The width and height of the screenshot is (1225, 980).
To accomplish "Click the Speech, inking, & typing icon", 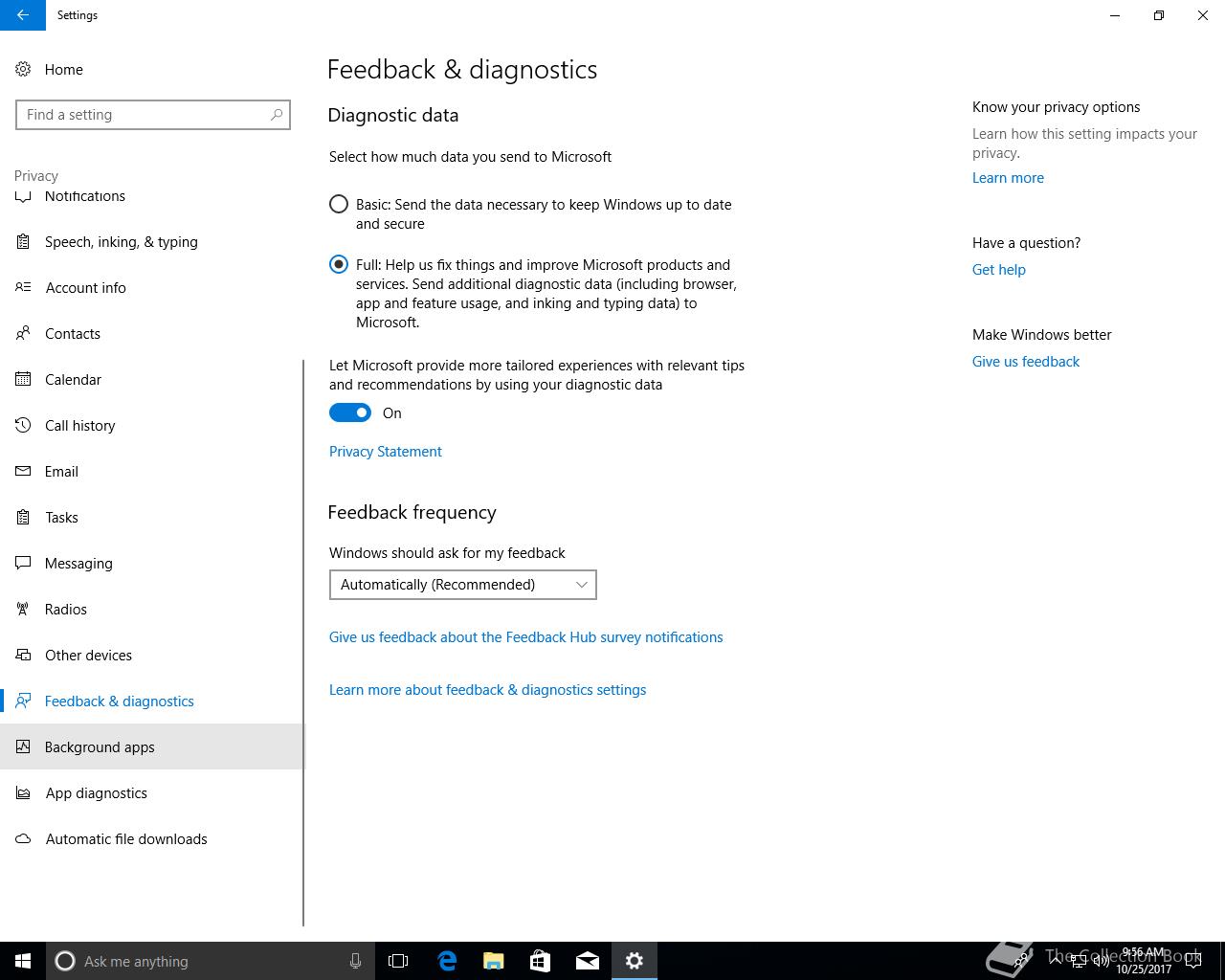I will tap(23, 242).
